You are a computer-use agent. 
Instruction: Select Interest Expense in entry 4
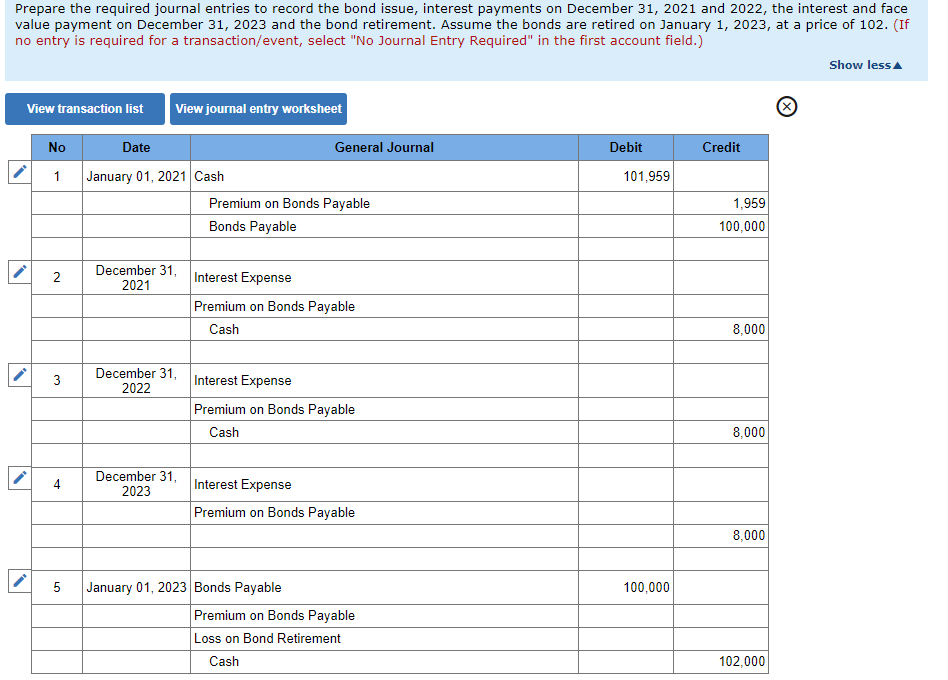click(x=384, y=484)
